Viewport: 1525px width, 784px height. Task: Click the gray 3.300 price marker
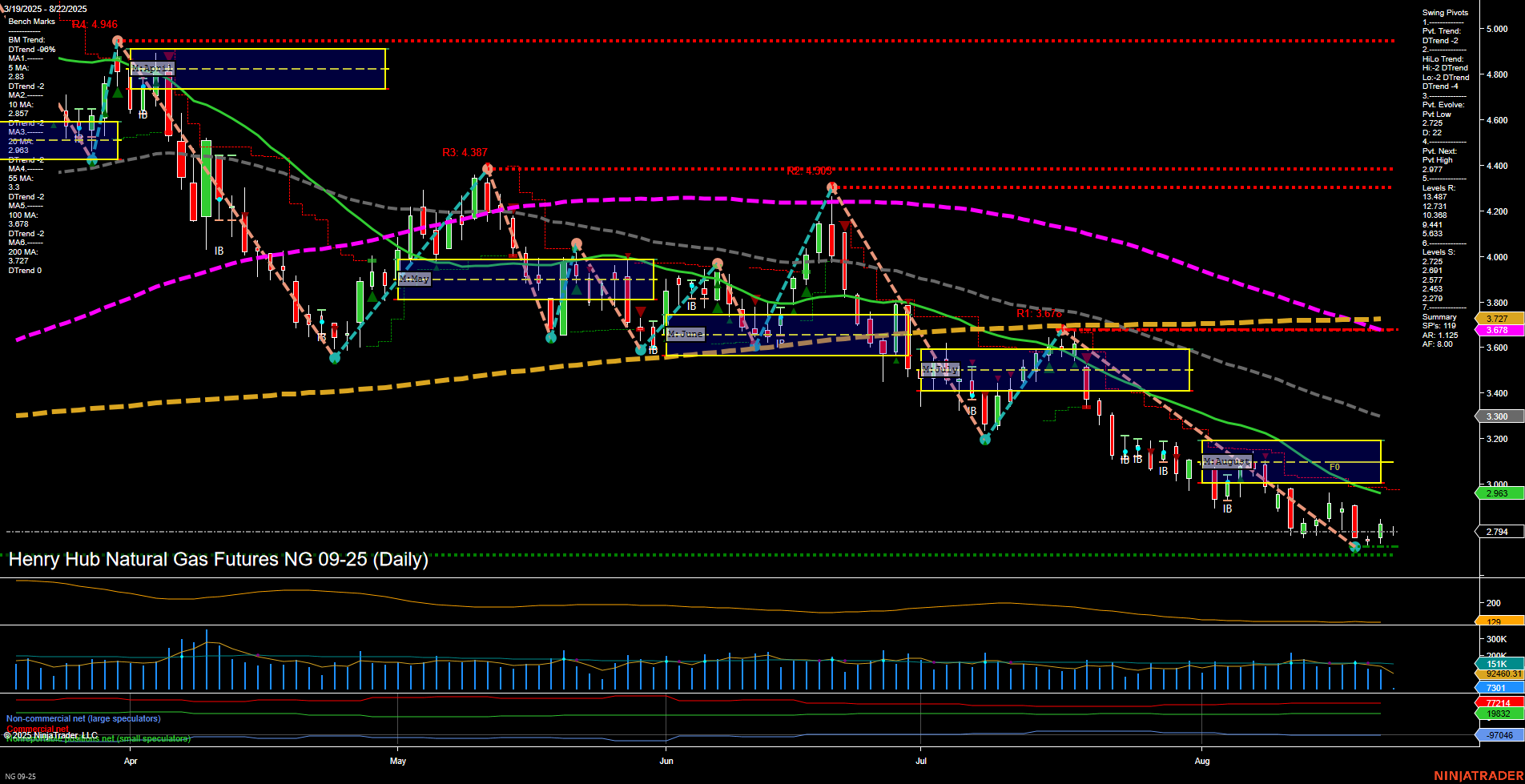(1497, 416)
